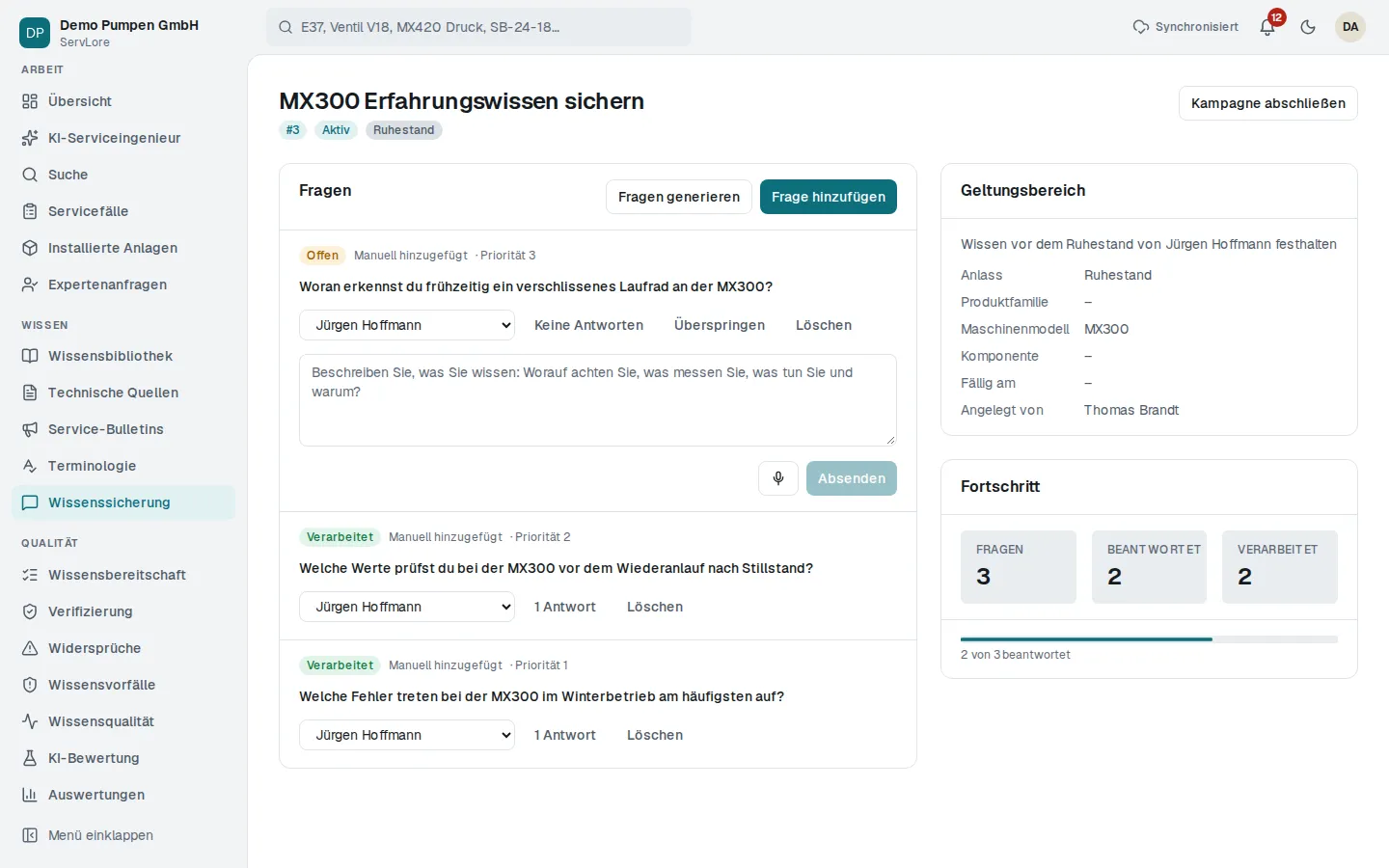Open Wissensvorfälle shield alert icon
Image resolution: width=1389 pixels, height=868 pixels.
[30, 685]
